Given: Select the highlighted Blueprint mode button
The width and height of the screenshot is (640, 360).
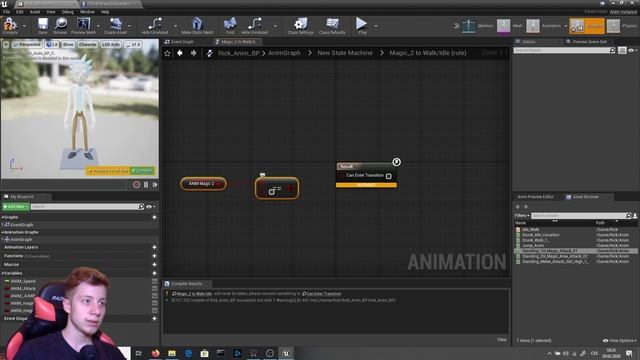Looking at the screenshot, I should point(587,26).
